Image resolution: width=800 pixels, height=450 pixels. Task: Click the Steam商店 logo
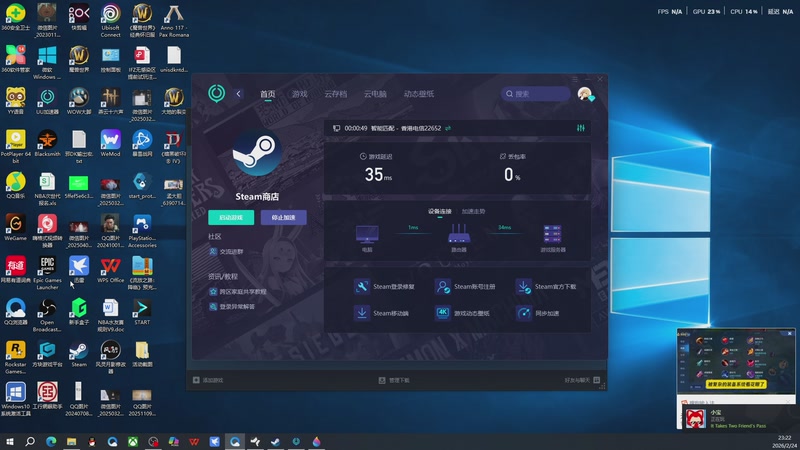click(x=257, y=152)
